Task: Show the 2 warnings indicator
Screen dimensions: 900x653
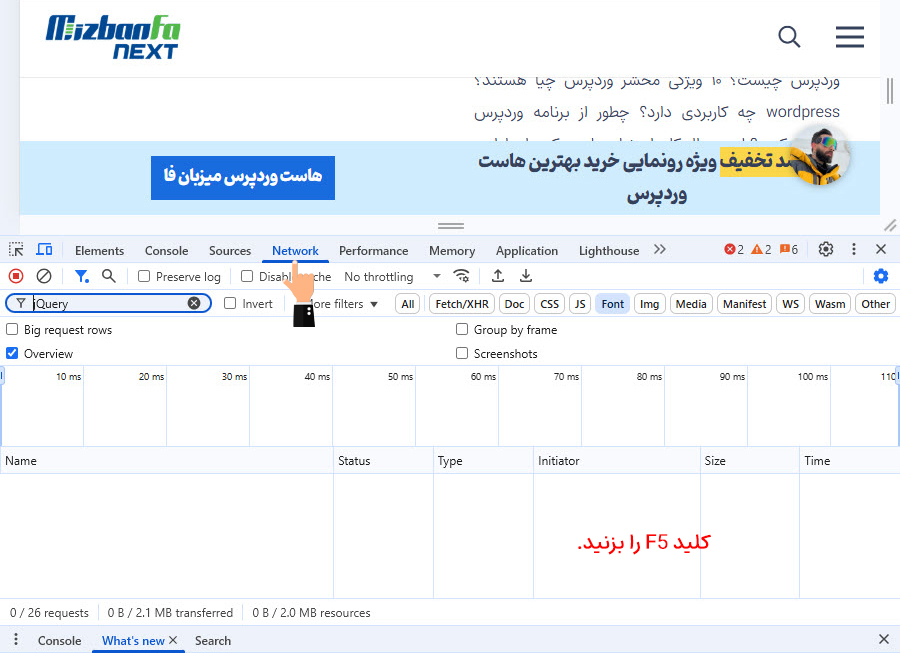Action: 761,250
